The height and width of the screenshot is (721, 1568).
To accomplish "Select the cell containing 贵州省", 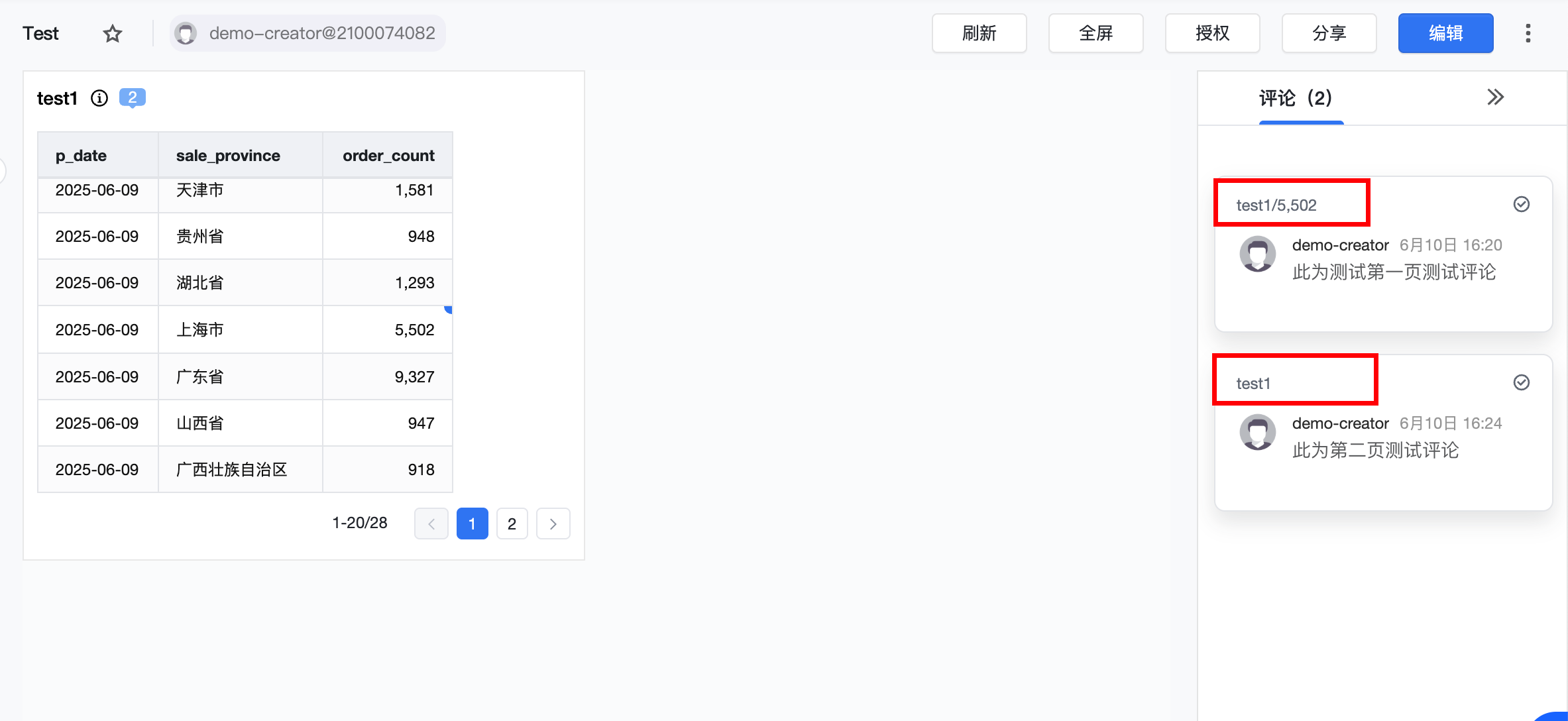I will [x=241, y=236].
